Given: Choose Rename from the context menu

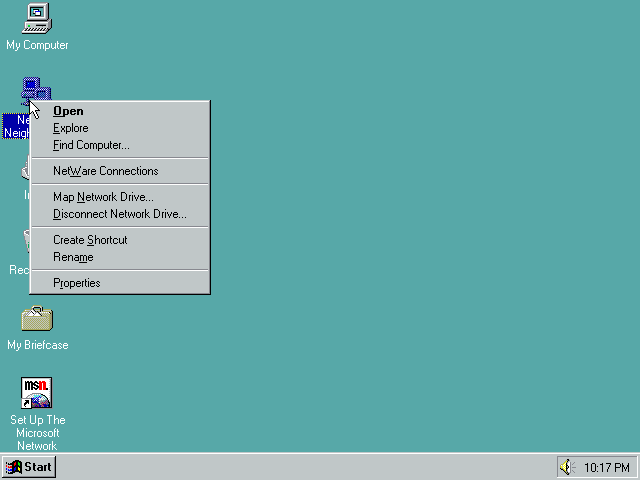Looking at the screenshot, I should point(120,257).
